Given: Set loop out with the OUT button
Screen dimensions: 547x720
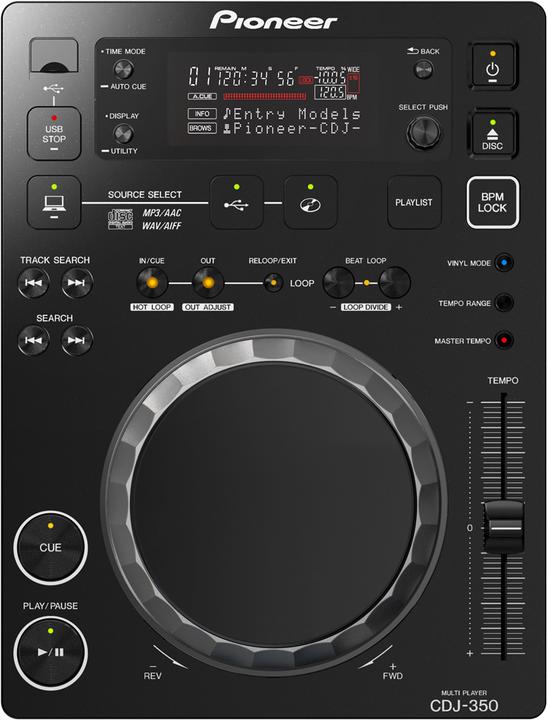Looking at the screenshot, I should pos(208,283).
